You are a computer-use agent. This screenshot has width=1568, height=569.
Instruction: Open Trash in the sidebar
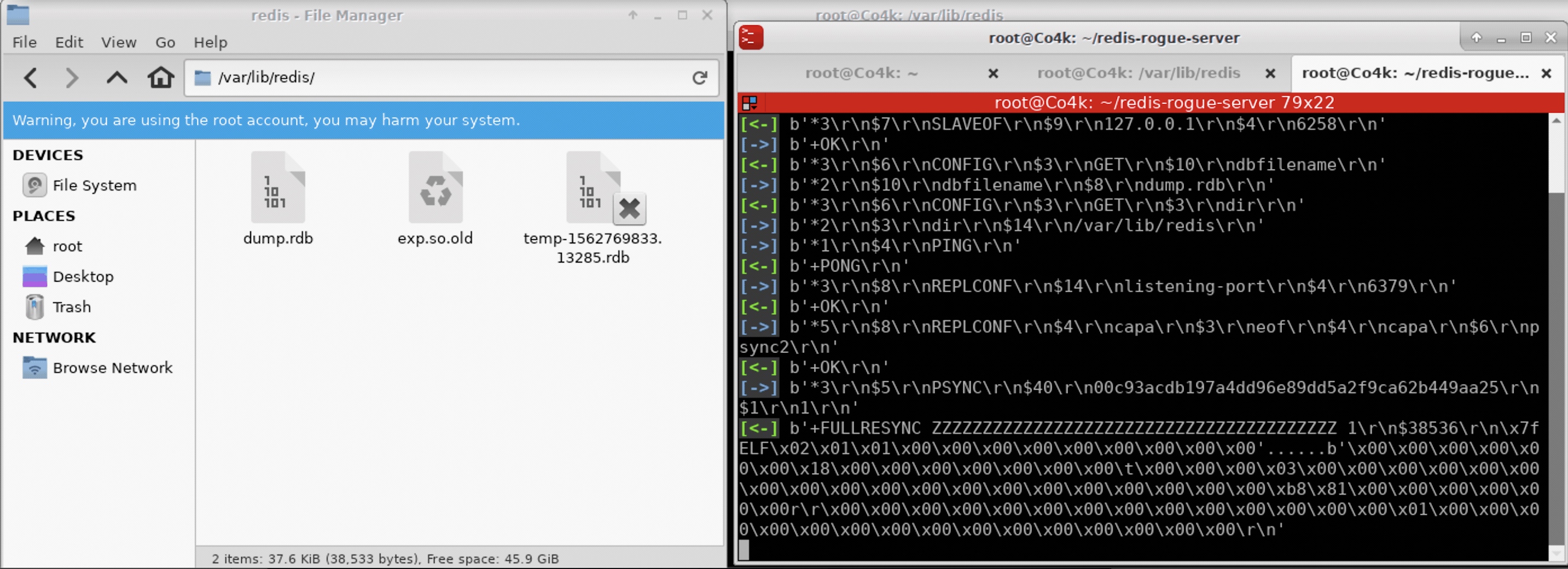58,307
